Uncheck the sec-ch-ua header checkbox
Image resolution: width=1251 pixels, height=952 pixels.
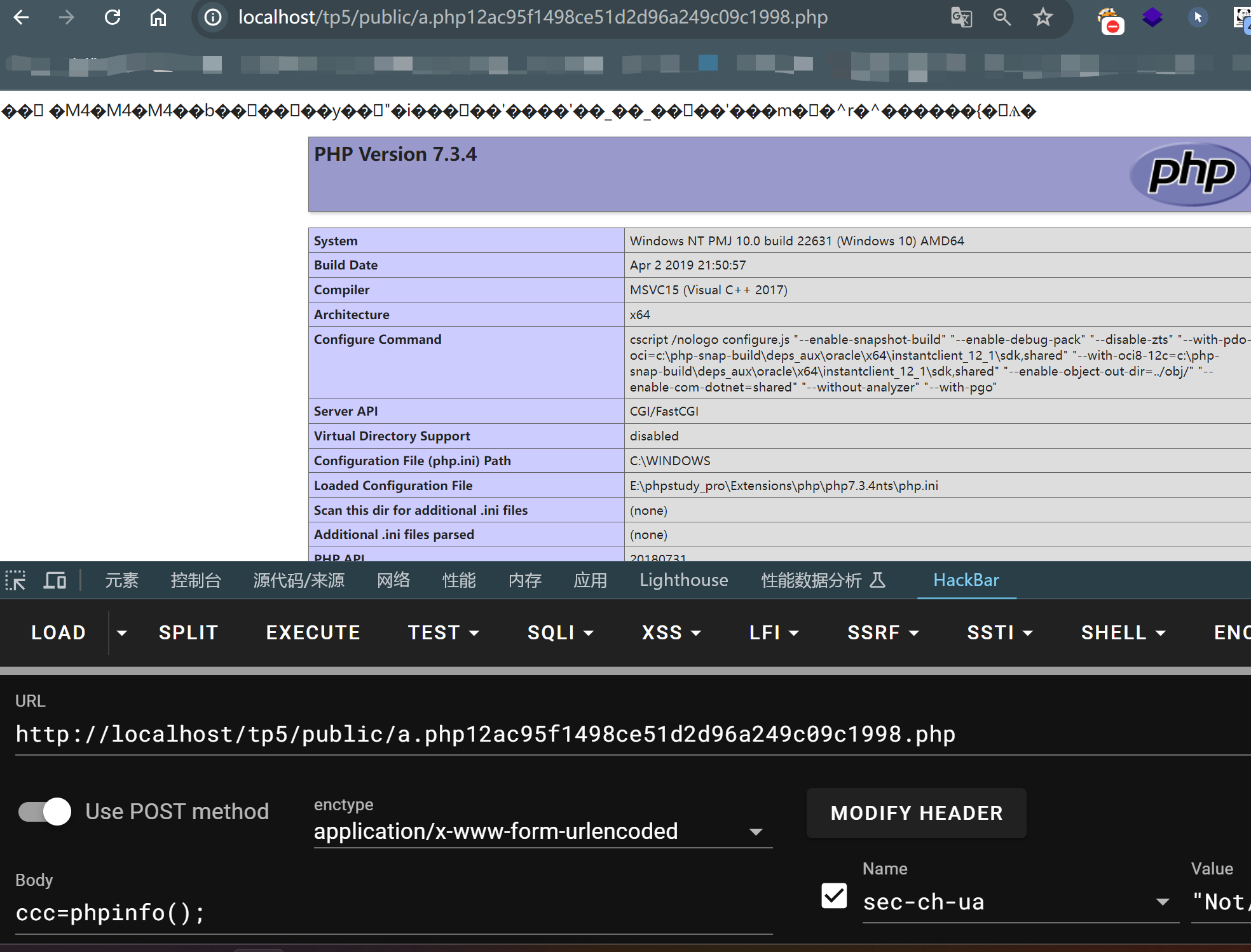pyautogui.click(x=834, y=896)
